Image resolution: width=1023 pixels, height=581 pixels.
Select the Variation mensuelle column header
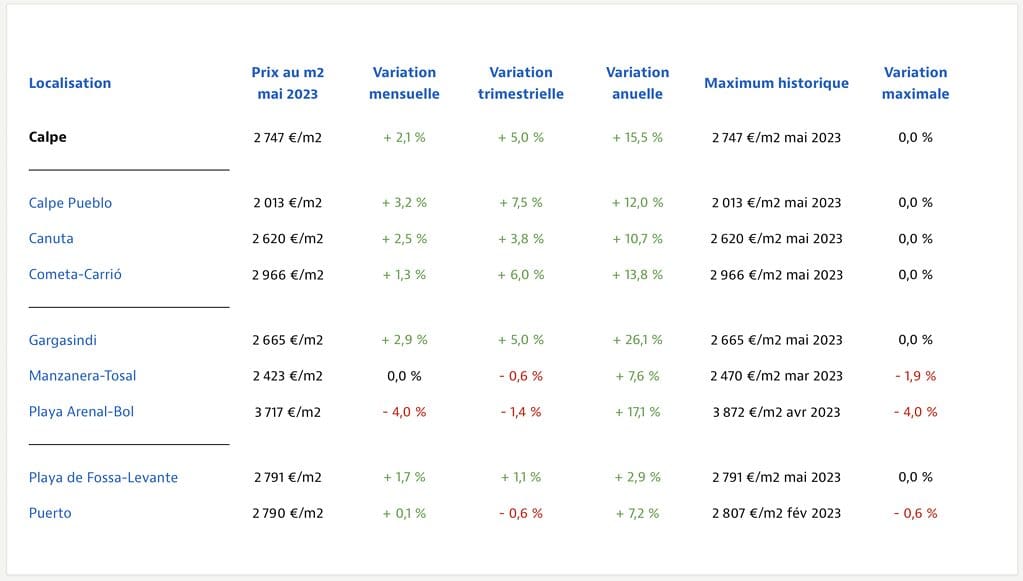click(404, 83)
